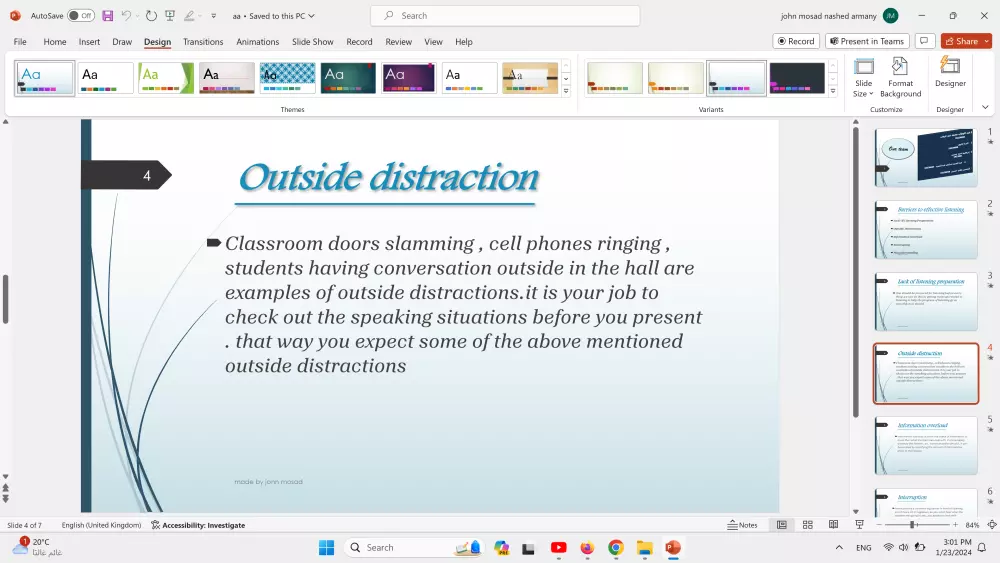Switch to Slide Sorter view
1000x563 pixels.
(x=808, y=525)
